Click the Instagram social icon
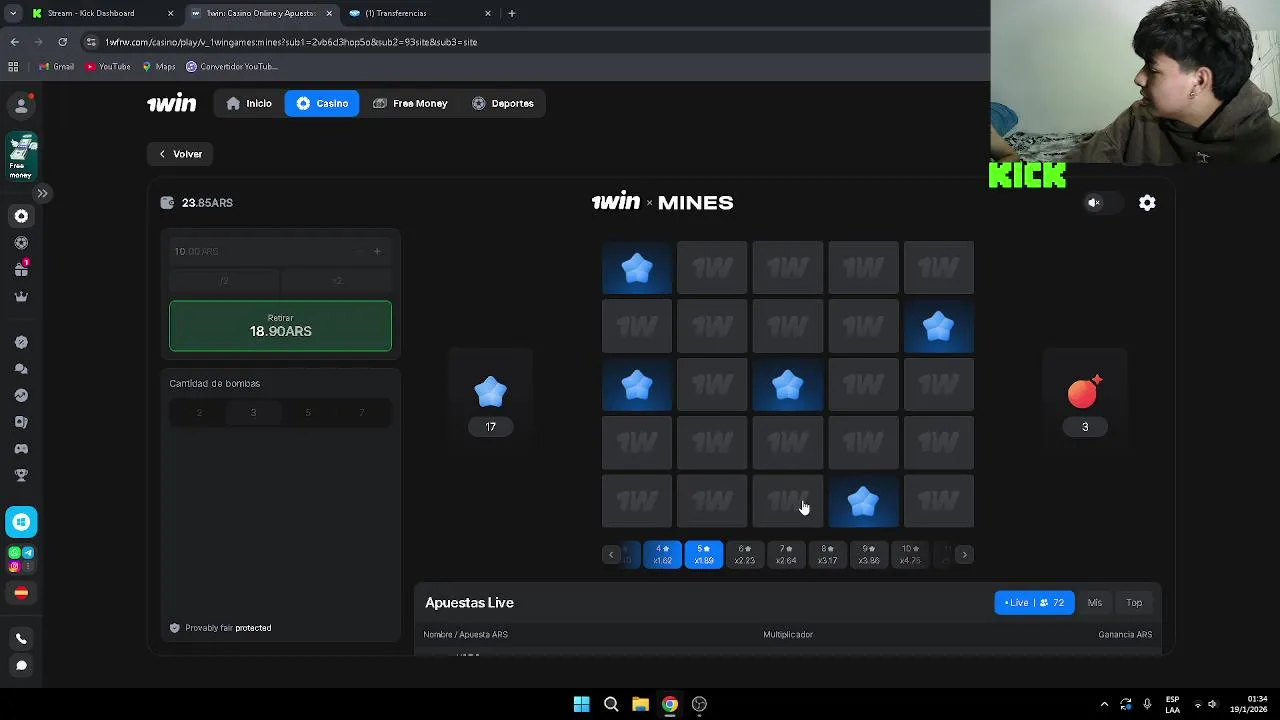1280x720 pixels. pos(14,566)
